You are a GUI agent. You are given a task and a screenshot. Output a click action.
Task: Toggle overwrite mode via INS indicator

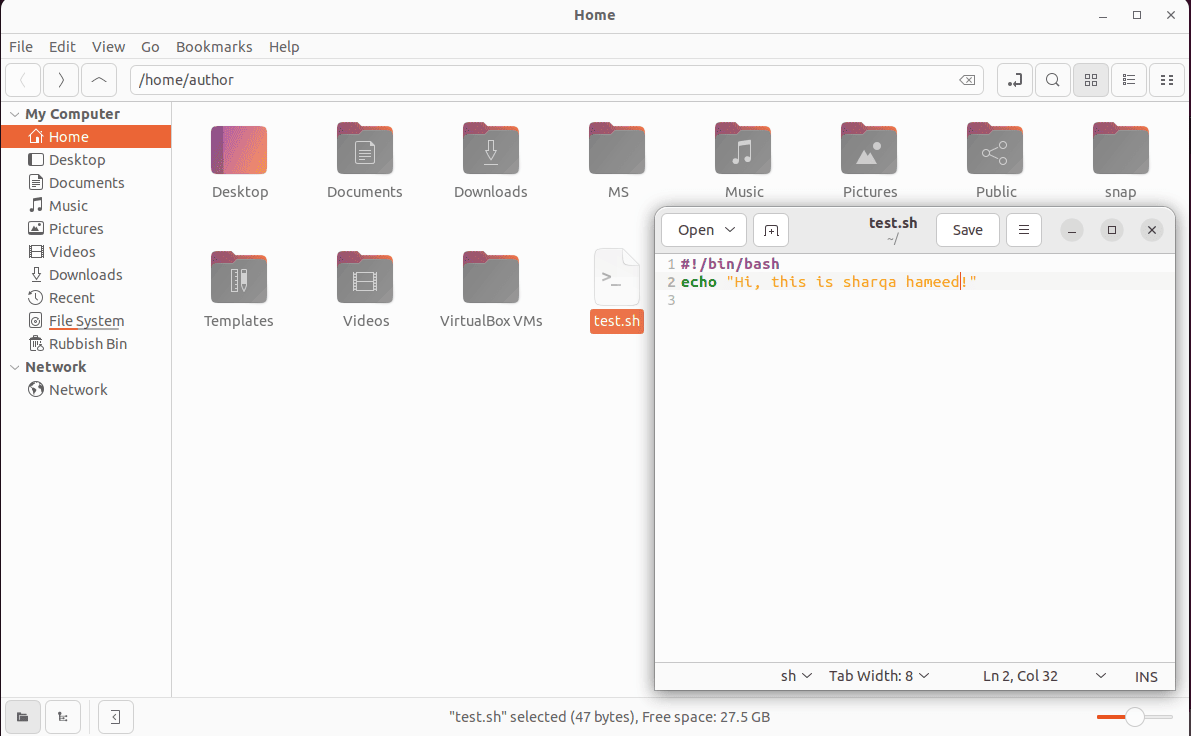[x=1146, y=676]
